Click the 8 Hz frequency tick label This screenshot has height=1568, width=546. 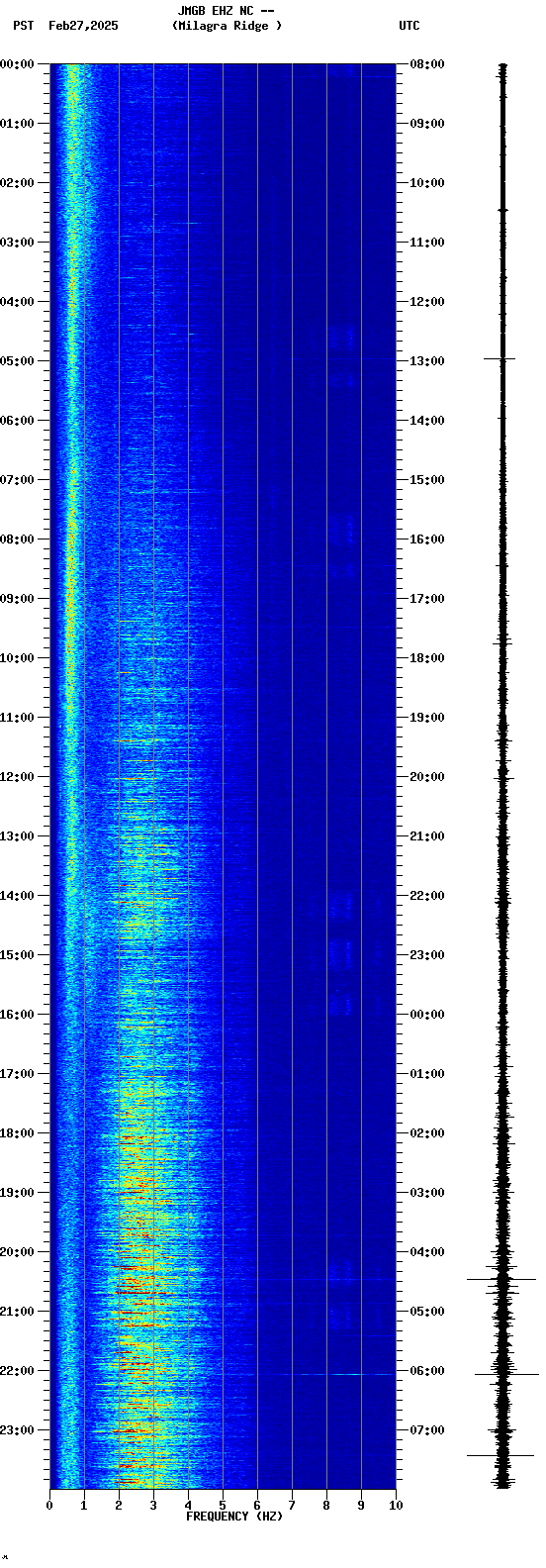pos(326,1506)
